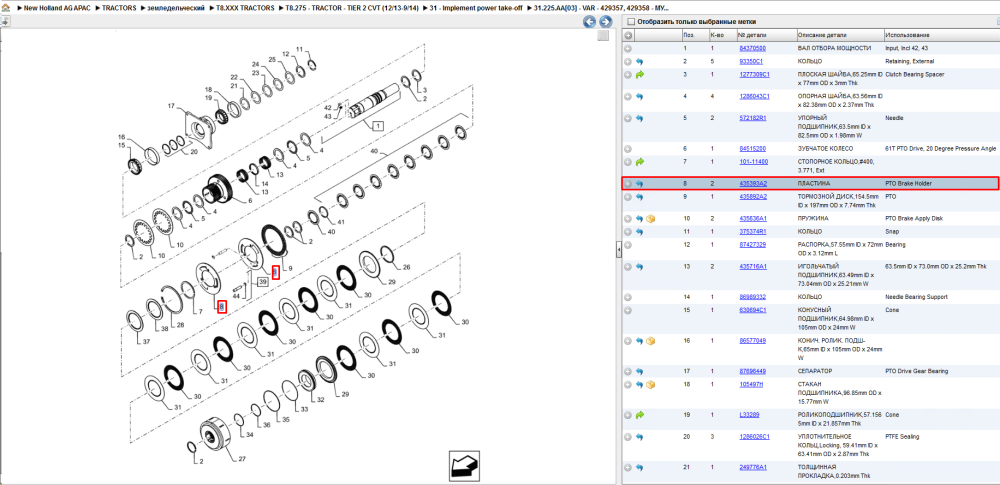Toggle the round selector for row 8 ПЛАСТИНА
Image resolution: width=1000 pixels, height=485 pixels.
coord(628,184)
